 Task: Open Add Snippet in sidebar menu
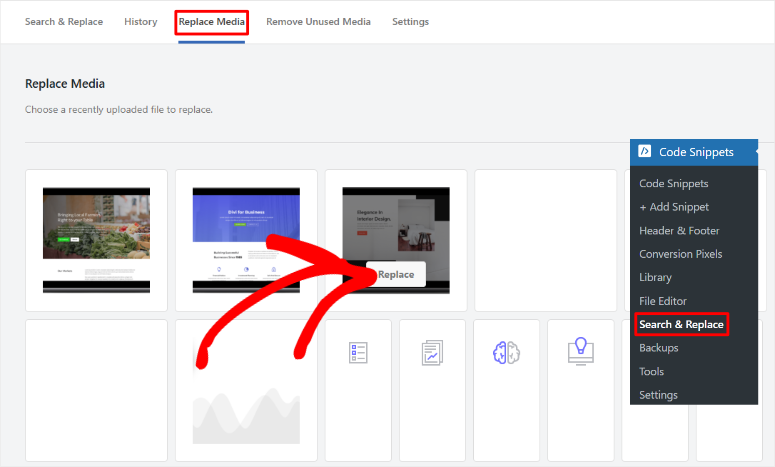click(x=674, y=207)
